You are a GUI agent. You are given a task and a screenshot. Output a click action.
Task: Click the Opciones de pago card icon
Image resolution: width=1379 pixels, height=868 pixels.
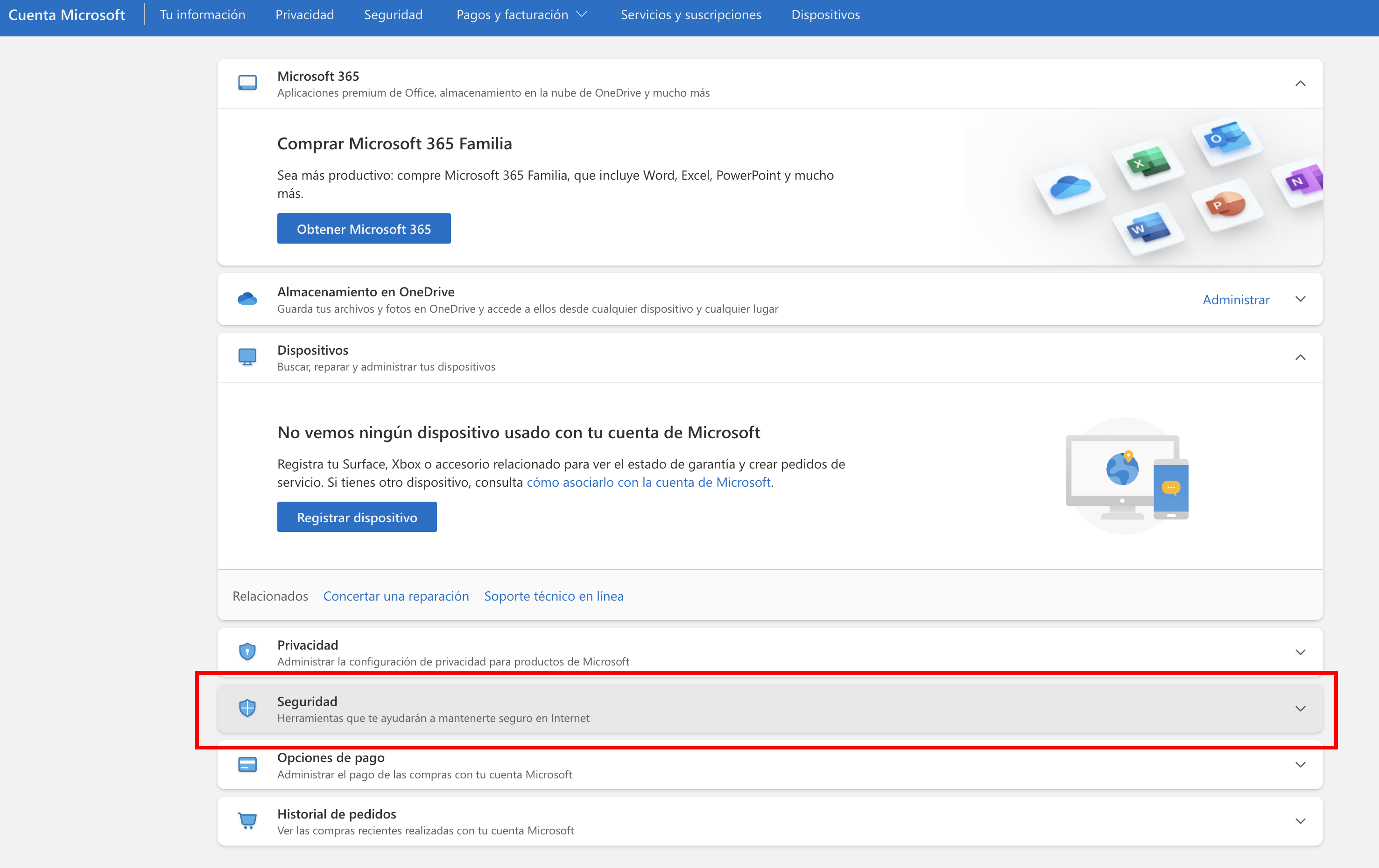click(x=247, y=764)
